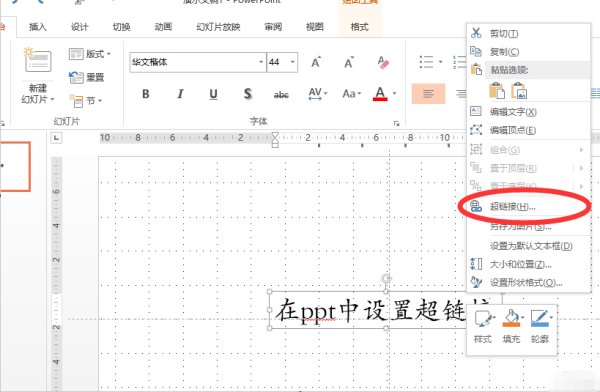Click the Outline (轮廓) mini toolbar icon
This screenshot has width=600, height=392.
540,326
